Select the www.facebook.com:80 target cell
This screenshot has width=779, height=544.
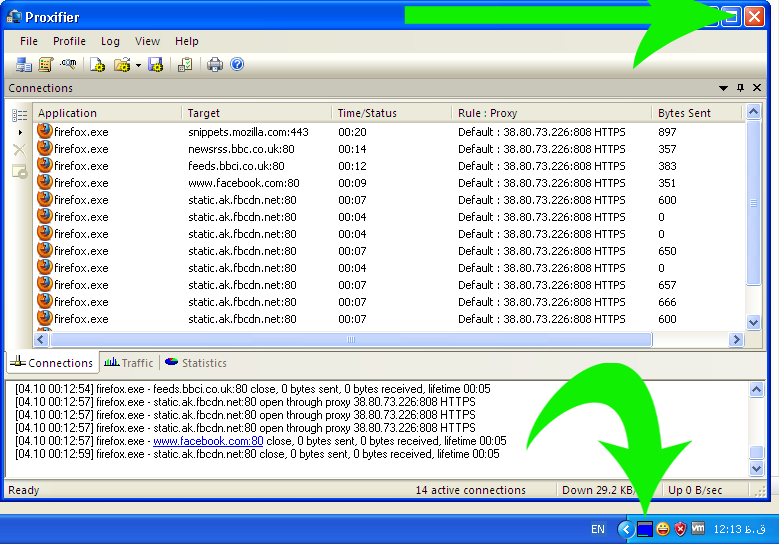[x=244, y=183]
